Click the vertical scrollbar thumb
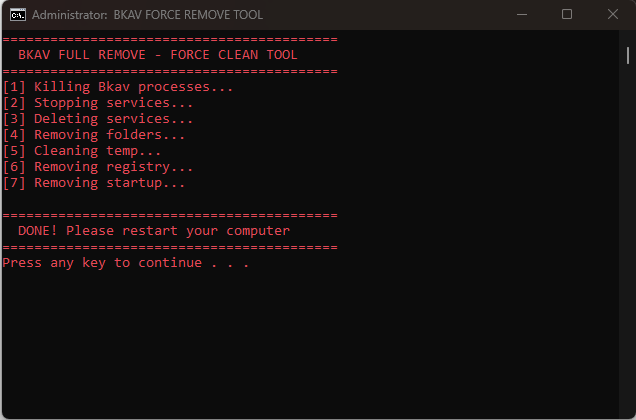Screen dimensions: 636x420 pos(628,56)
